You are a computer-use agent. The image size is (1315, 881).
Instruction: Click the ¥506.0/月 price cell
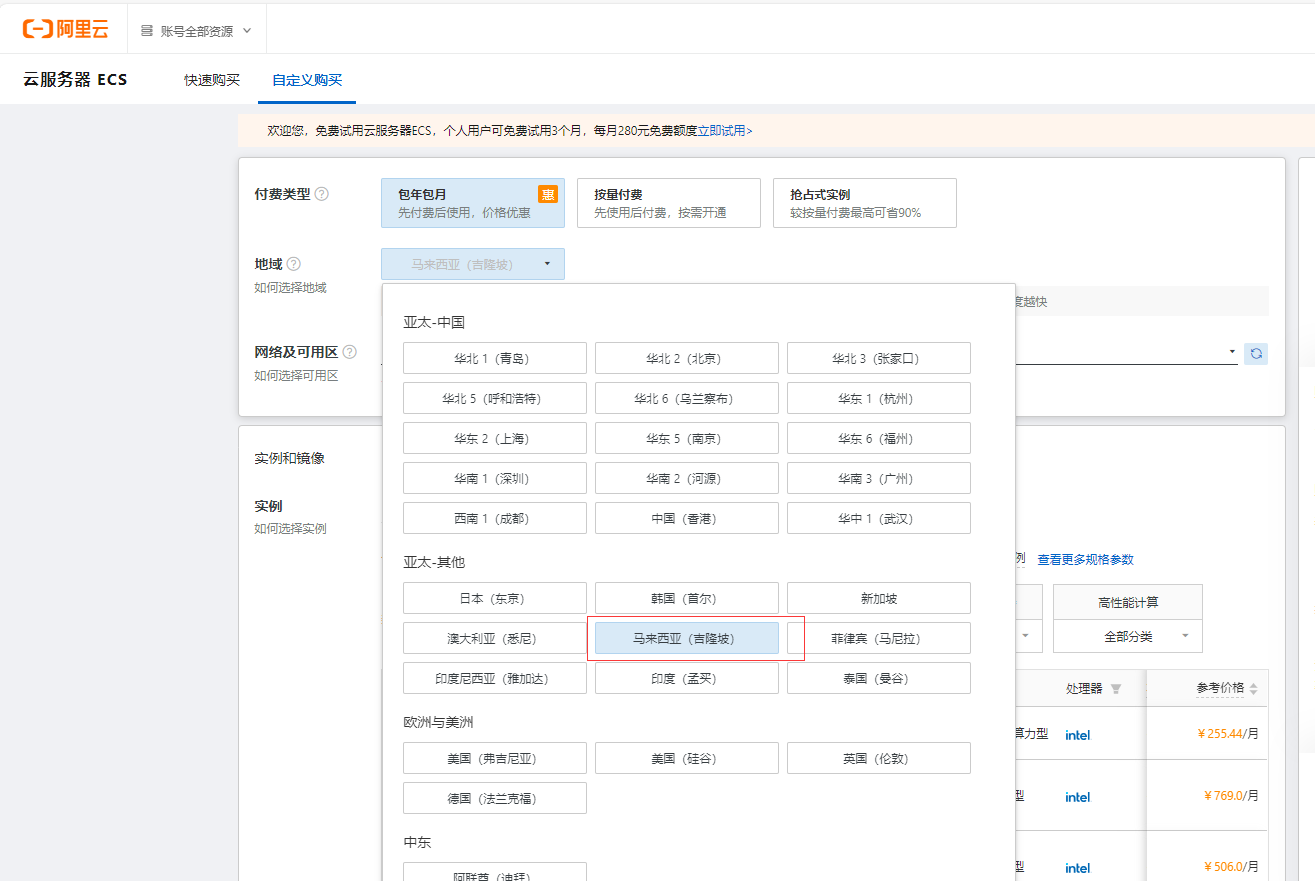point(1231,866)
